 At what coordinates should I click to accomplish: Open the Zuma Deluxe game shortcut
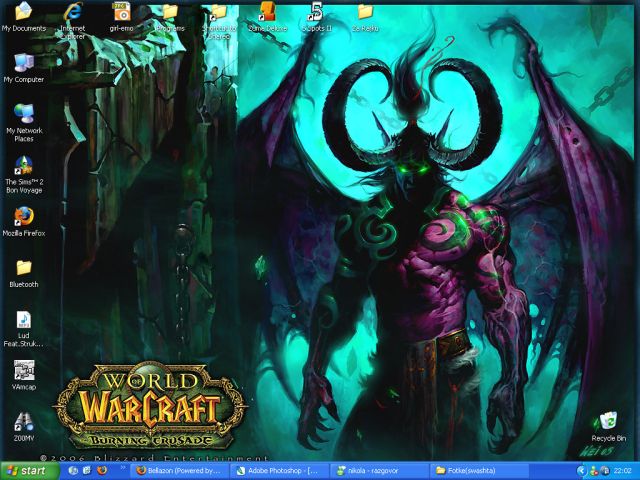[267, 13]
